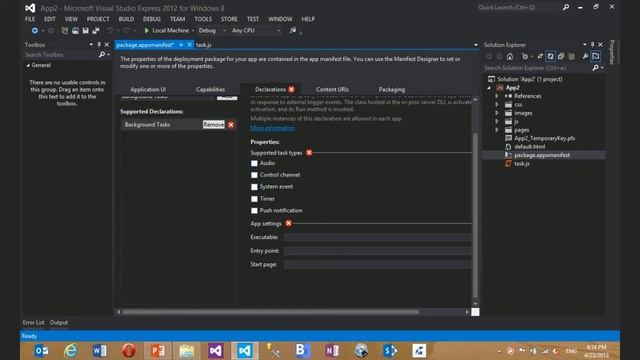Viewport: 640px width, 360px height.
Task: Pin the Solution Explorer panel
Action: point(593,44)
